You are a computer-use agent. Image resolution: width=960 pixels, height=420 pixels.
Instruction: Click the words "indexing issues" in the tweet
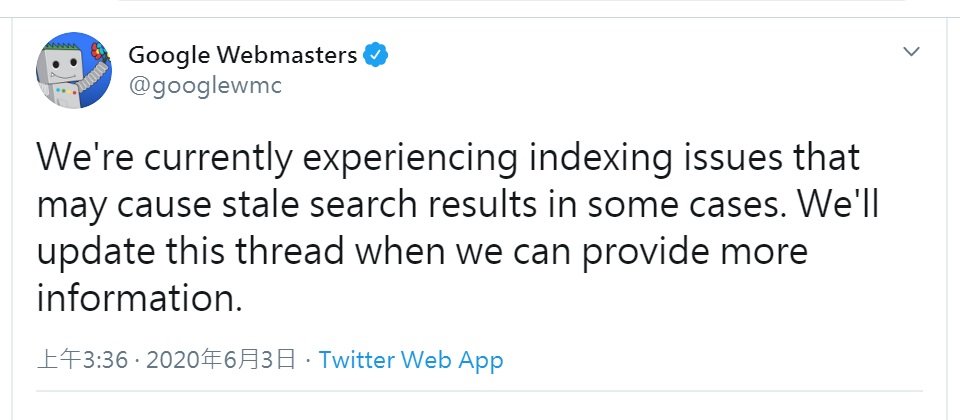pos(656,158)
